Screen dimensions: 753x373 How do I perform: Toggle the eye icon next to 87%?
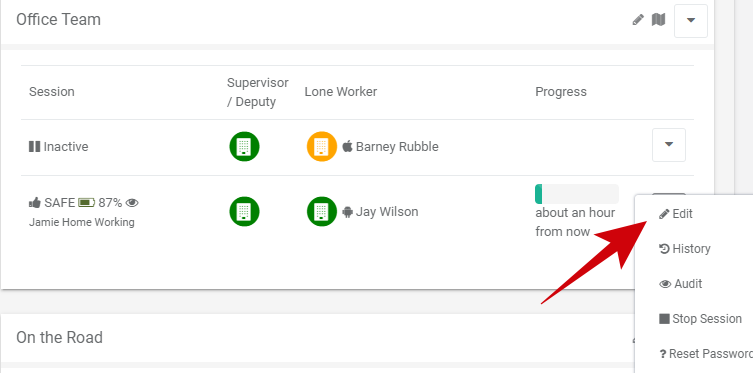pyautogui.click(x=132, y=203)
